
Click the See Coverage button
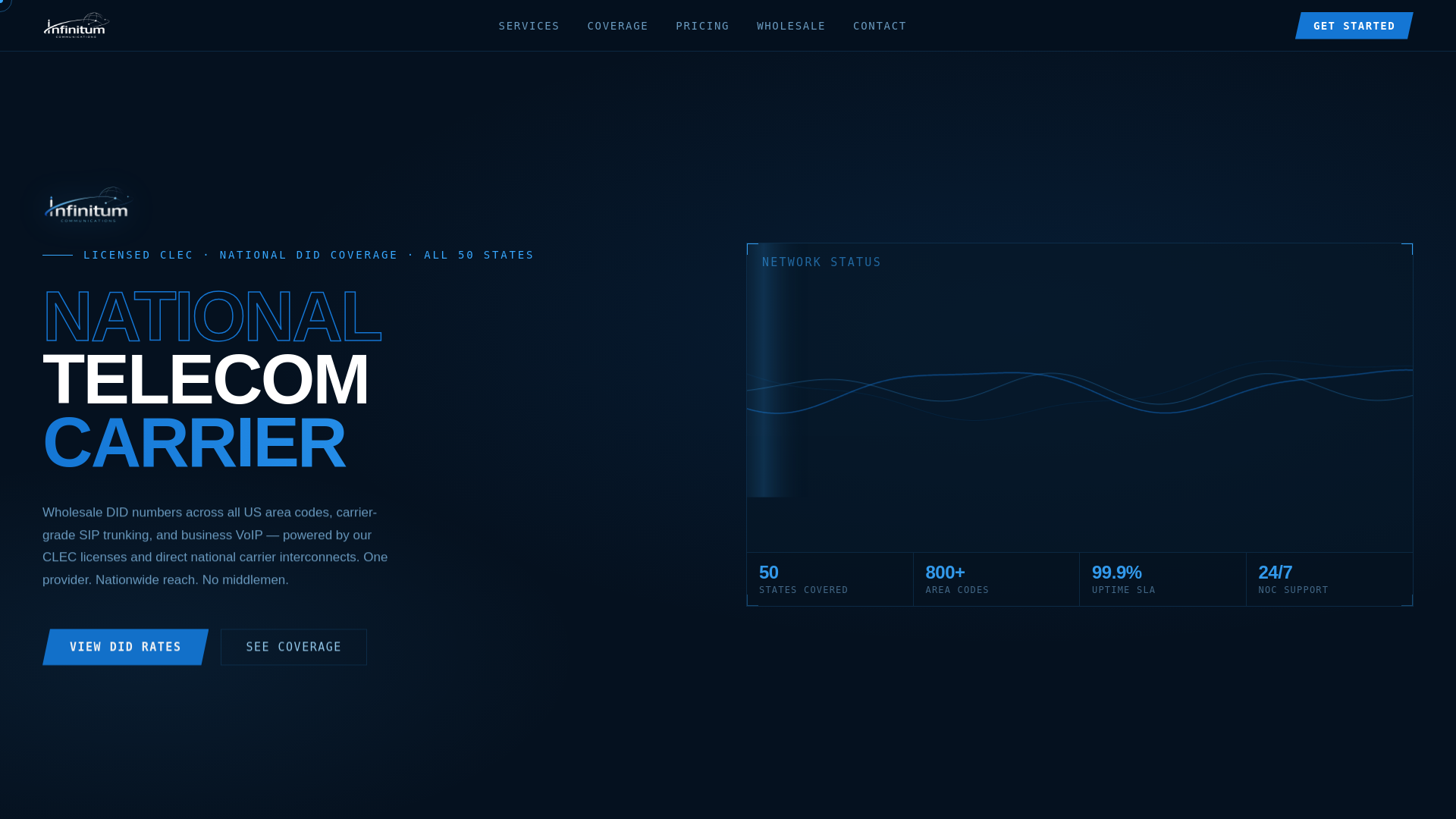(293, 647)
